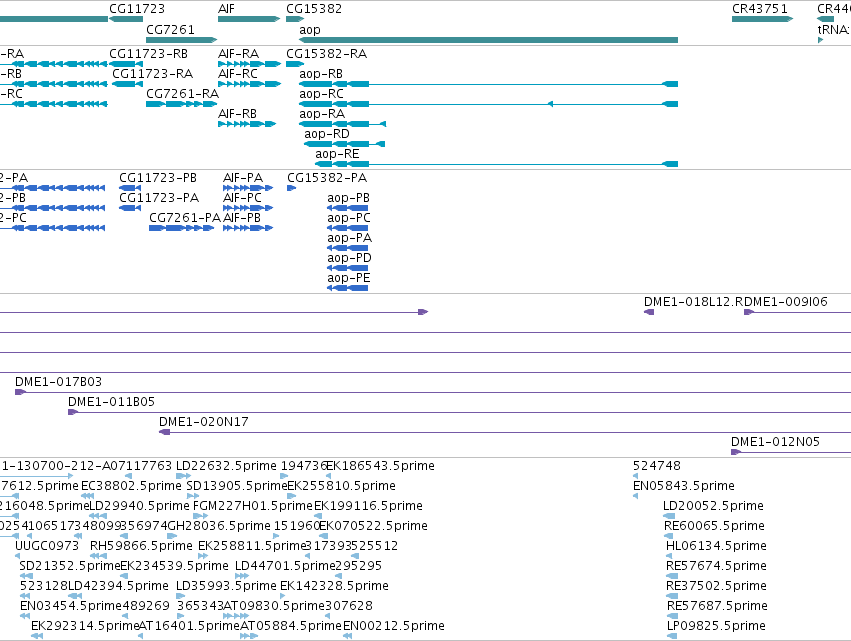
Task: Open the SD13905.5prime EST label
Action: (236, 486)
